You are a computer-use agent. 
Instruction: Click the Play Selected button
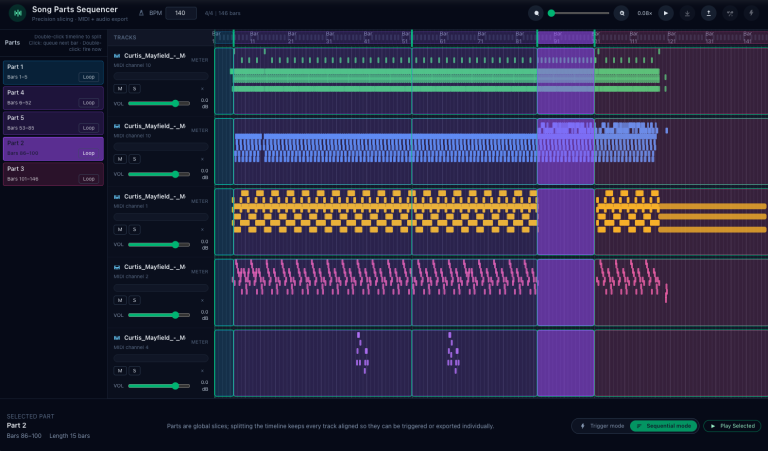pyautogui.click(x=732, y=426)
